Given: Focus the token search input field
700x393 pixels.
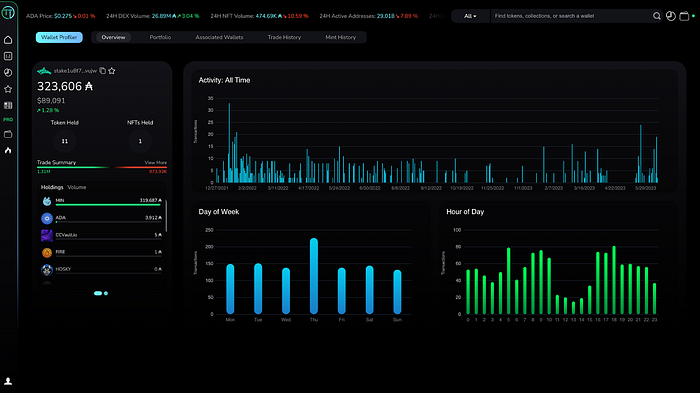Looking at the screenshot, I should 571,16.
